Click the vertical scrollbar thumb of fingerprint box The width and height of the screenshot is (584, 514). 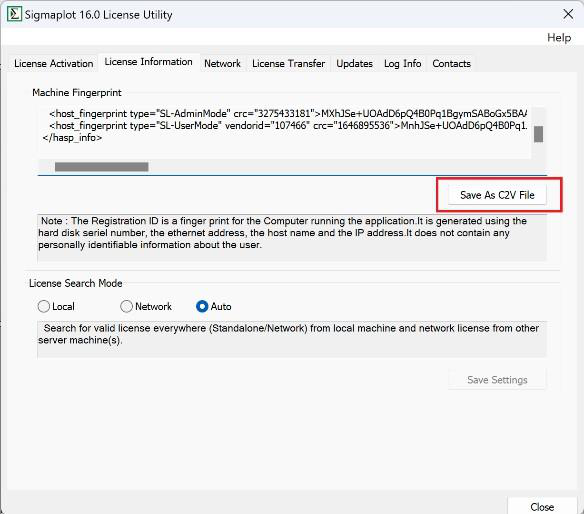point(538,134)
